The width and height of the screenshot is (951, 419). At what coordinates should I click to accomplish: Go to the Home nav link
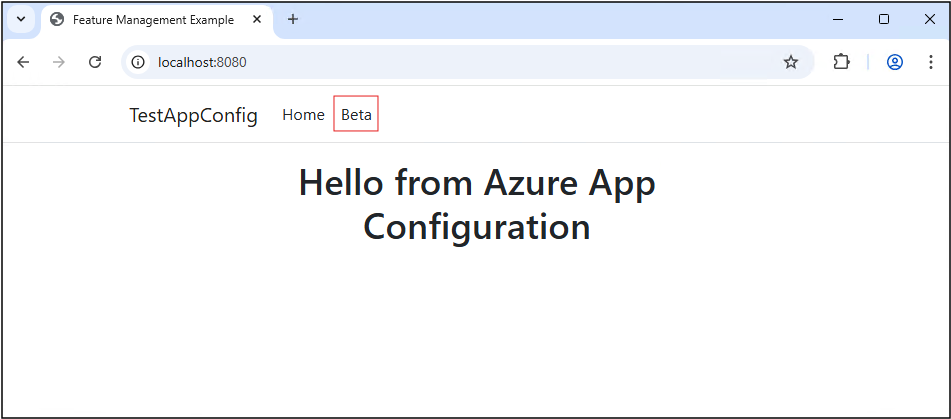click(303, 115)
